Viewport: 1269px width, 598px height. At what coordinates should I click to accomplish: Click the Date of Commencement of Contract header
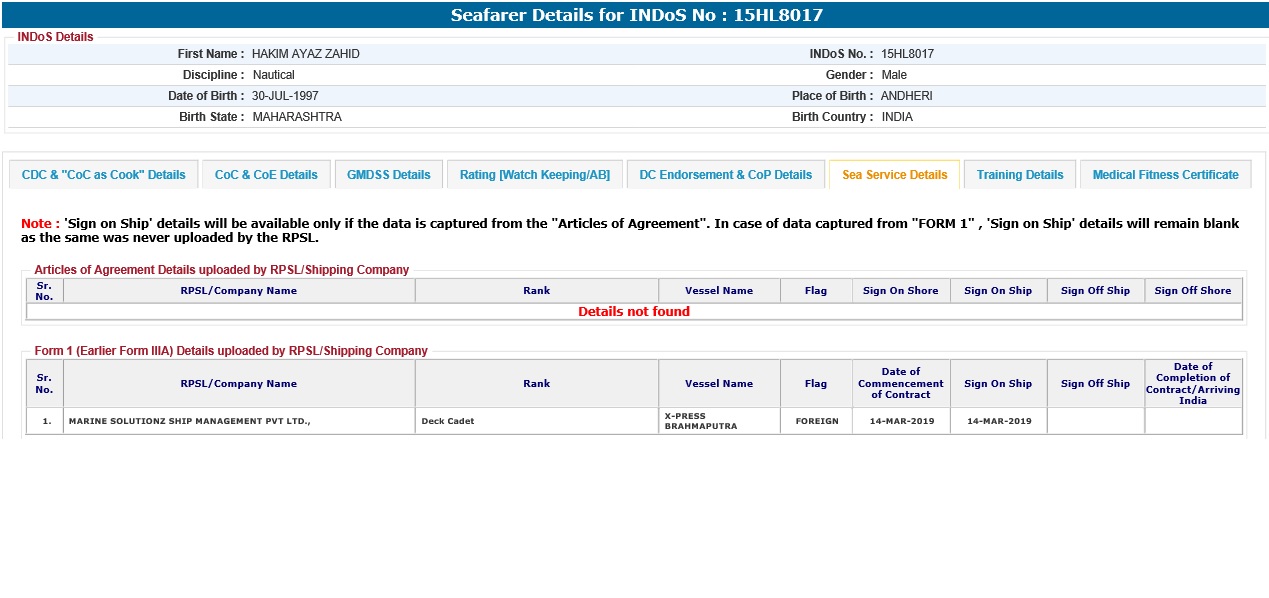click(900, 383)
